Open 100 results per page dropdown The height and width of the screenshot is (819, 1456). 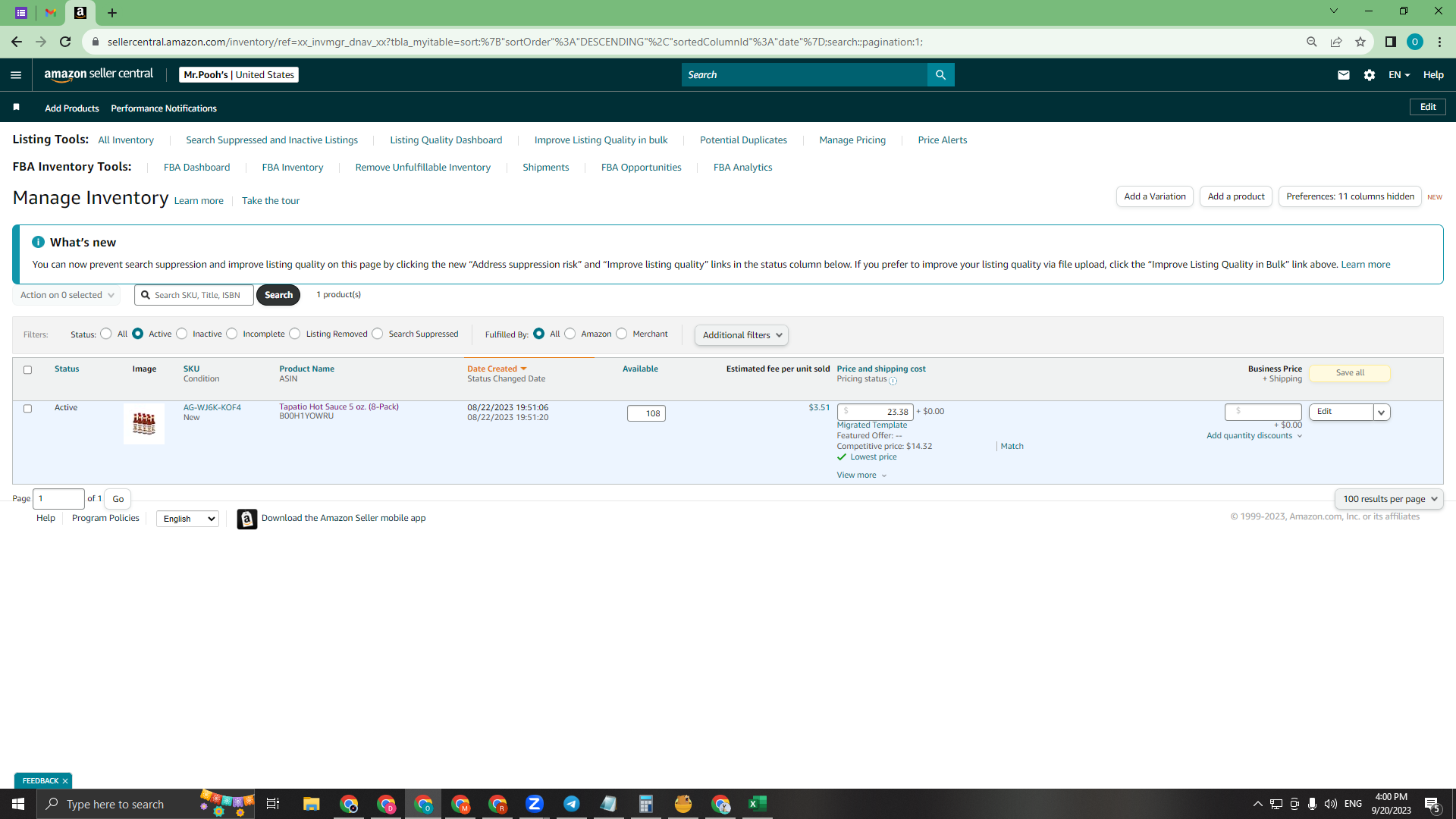[1389, 499]
